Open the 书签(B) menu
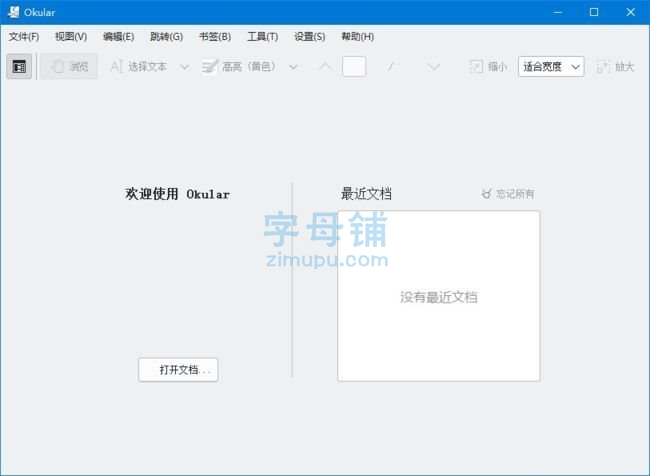 click(215, 37)
